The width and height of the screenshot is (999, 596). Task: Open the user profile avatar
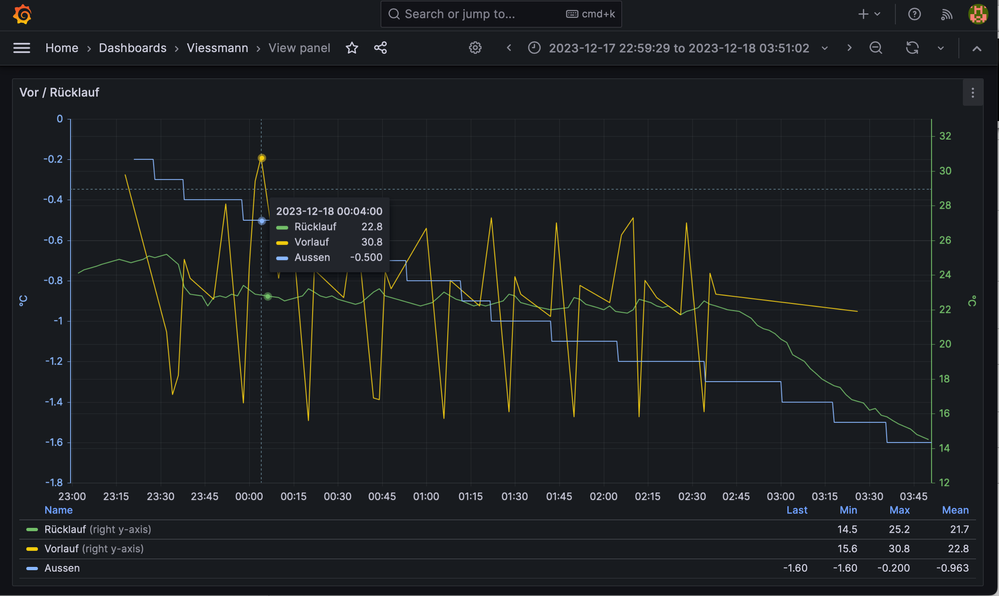pyautogui.click(x=978, y=14)
